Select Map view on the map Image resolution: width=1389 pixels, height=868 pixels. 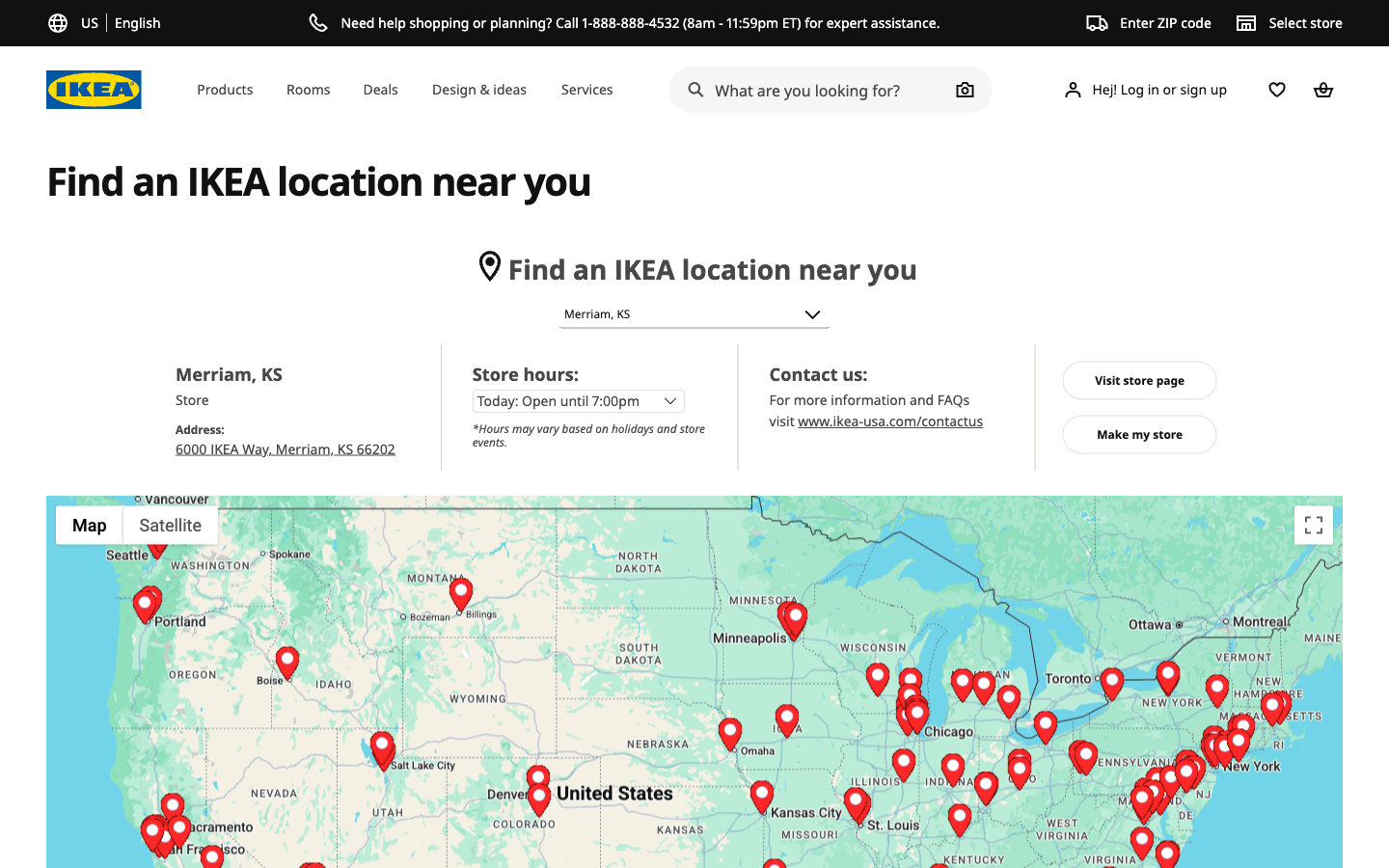pyautogui.click(x=89, y=525)
